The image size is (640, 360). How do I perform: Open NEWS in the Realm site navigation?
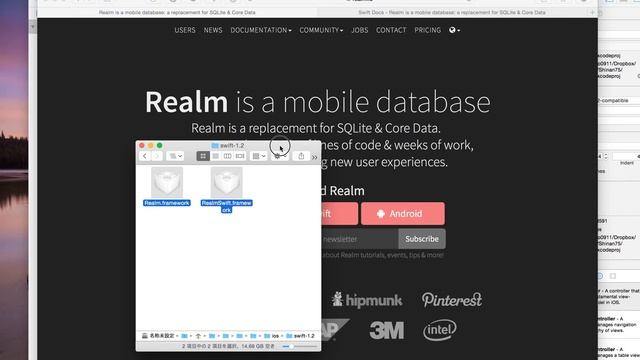(213, 30)
